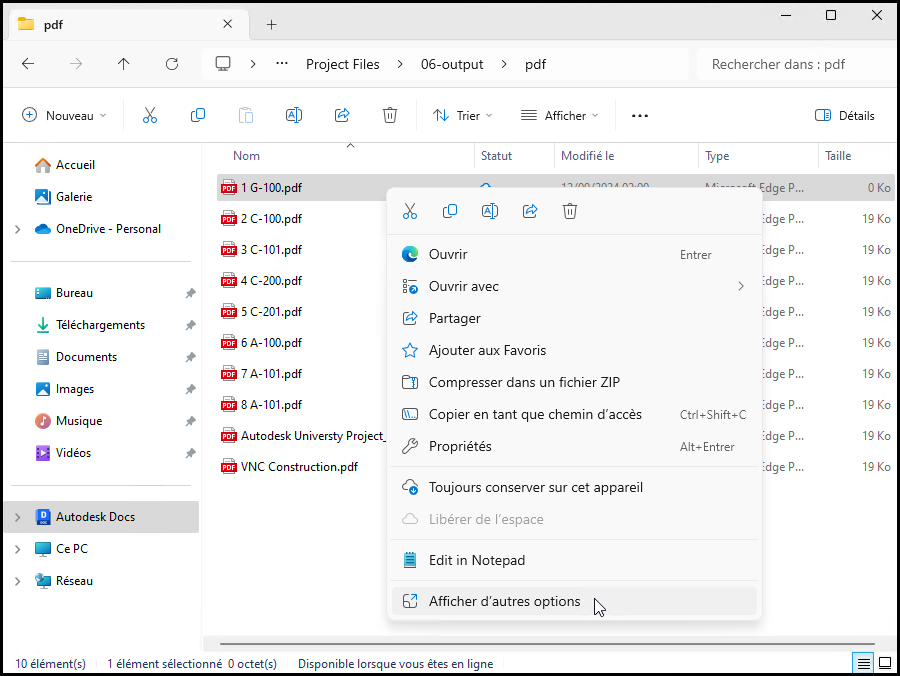Refresh the current folder
This screenshot has width=900, height=676.
pyautogui.click(x=172, y=64)
